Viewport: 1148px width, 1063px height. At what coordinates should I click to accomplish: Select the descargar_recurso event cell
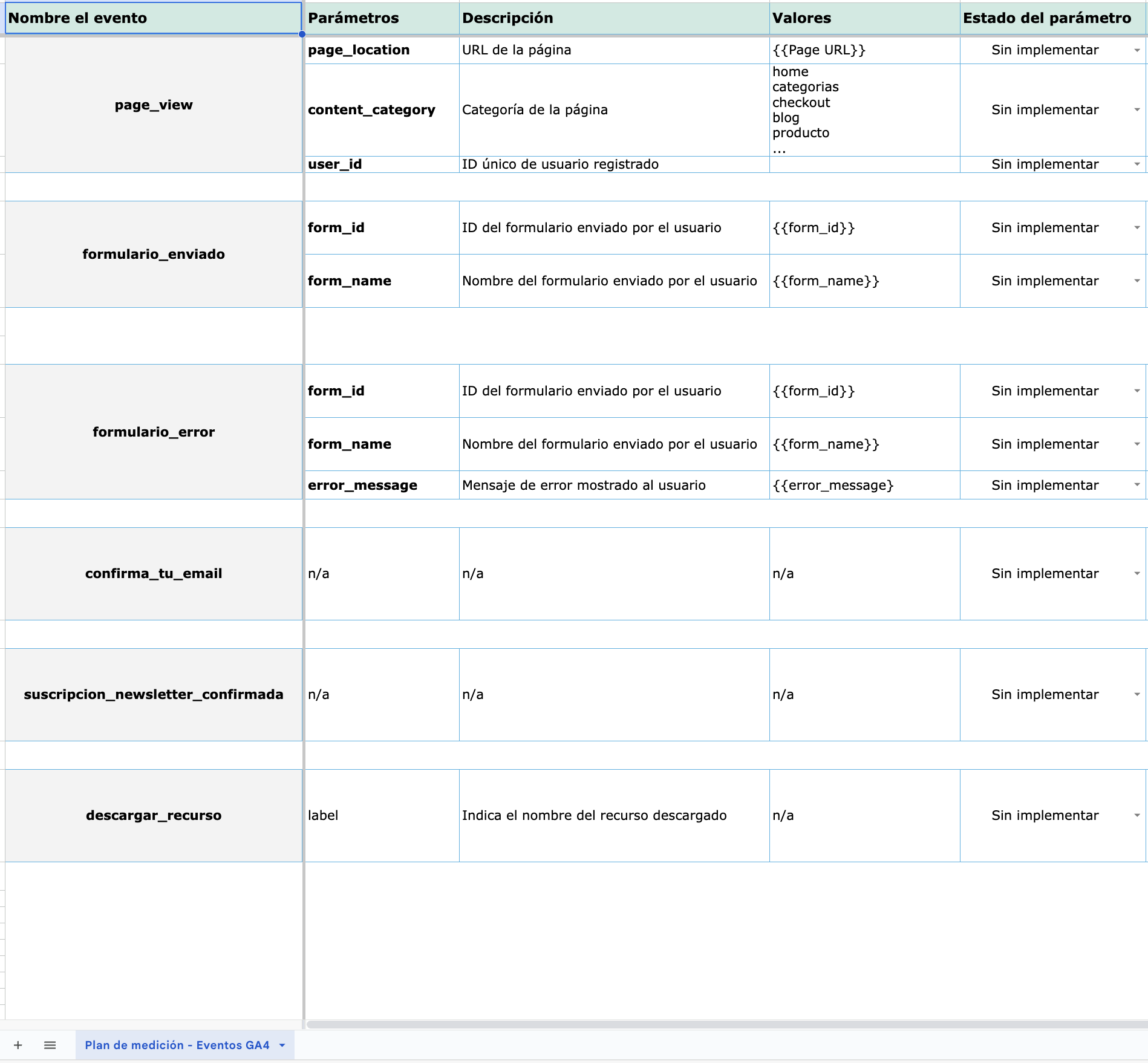click(154, 816)
